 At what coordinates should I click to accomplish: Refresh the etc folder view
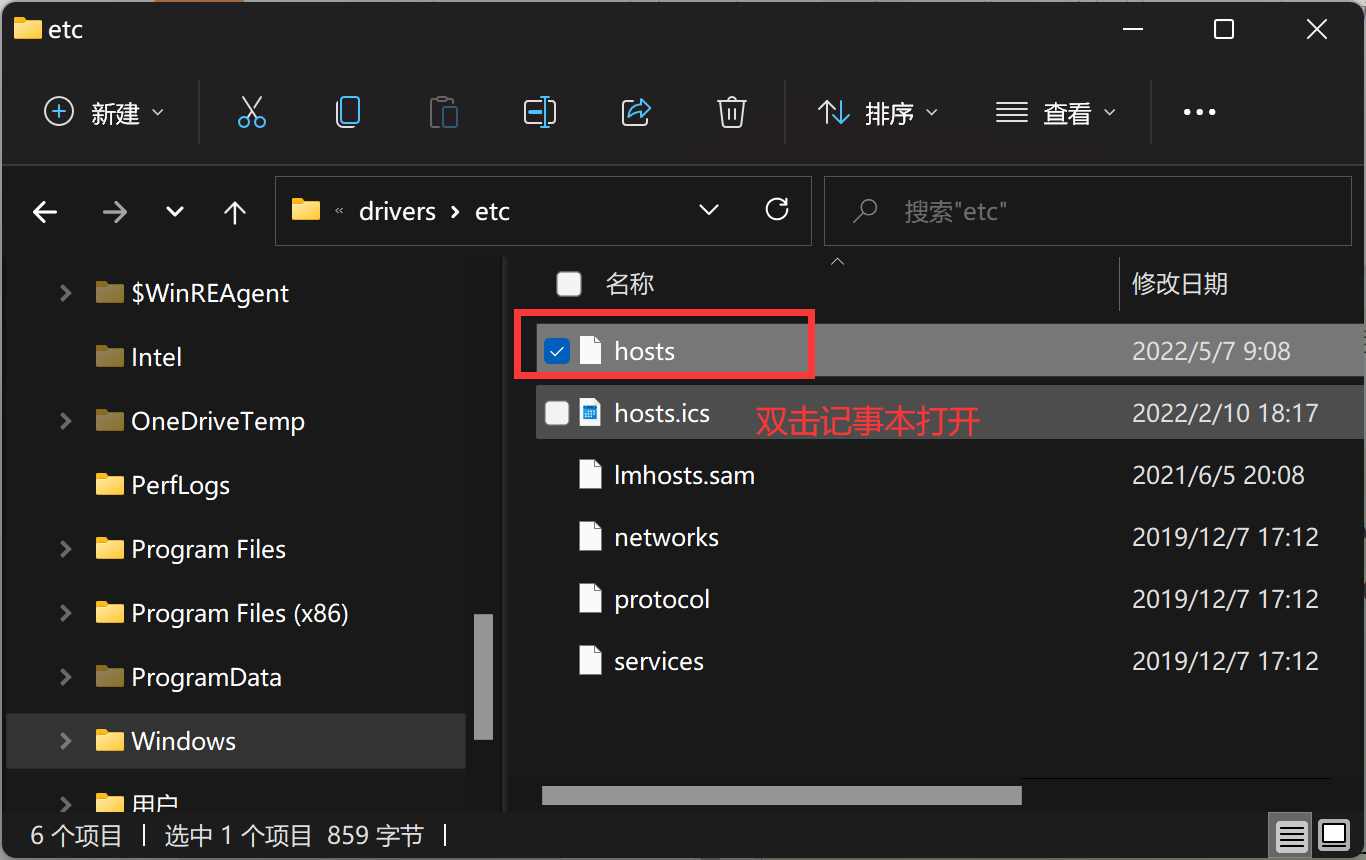tap(777, 210)
